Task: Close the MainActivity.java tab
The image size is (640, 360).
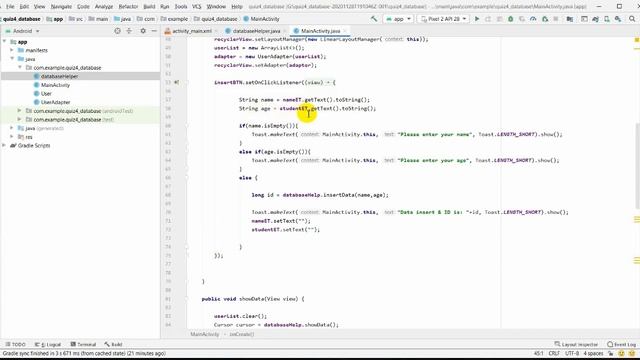Action: (345, 31)
